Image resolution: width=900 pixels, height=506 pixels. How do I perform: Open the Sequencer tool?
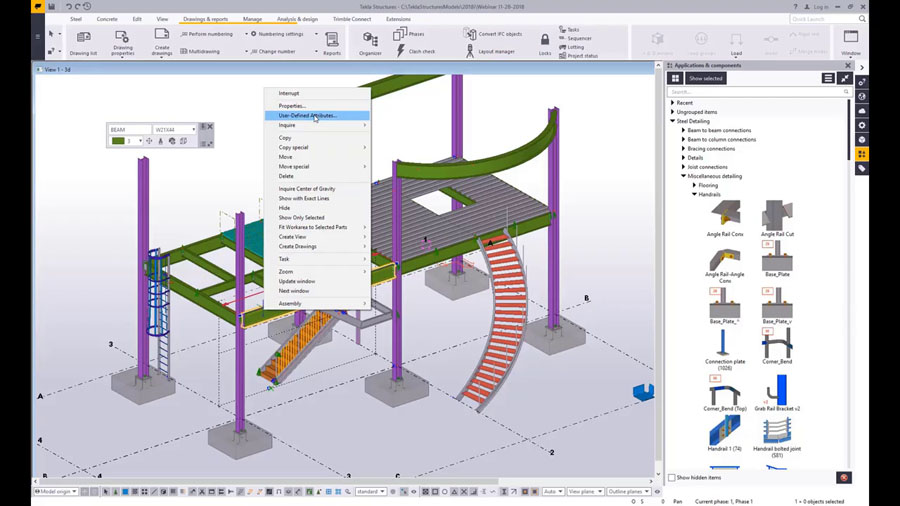click(x=575, y=38)
